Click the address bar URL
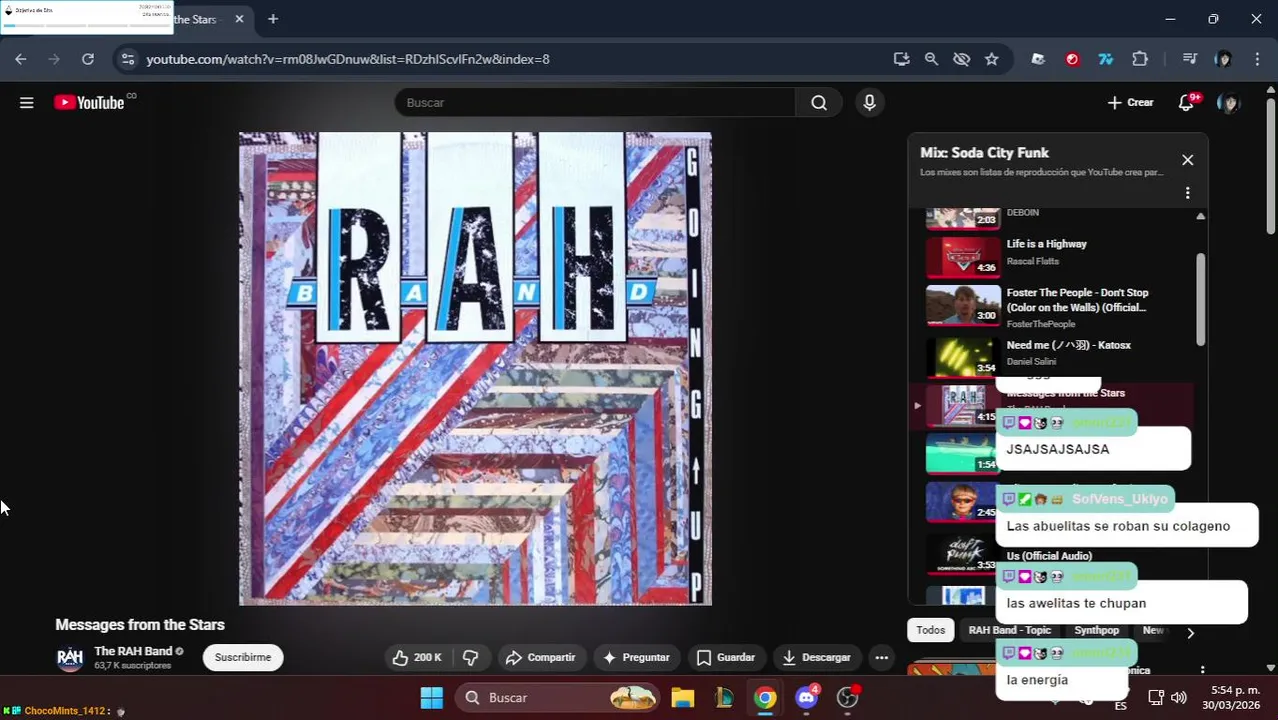 [348, 59]
